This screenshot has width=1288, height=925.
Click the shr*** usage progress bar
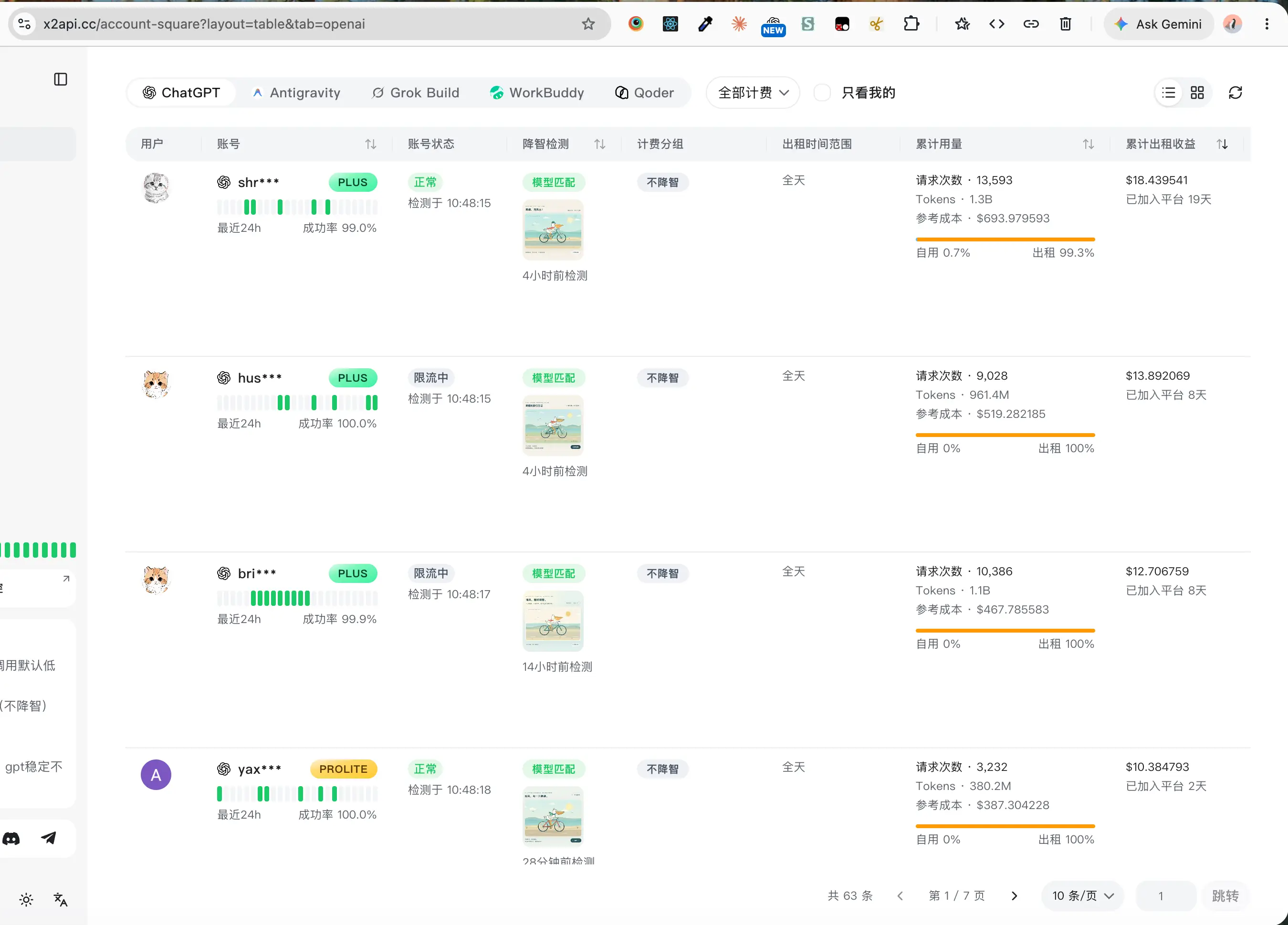tap(1005, 239)
